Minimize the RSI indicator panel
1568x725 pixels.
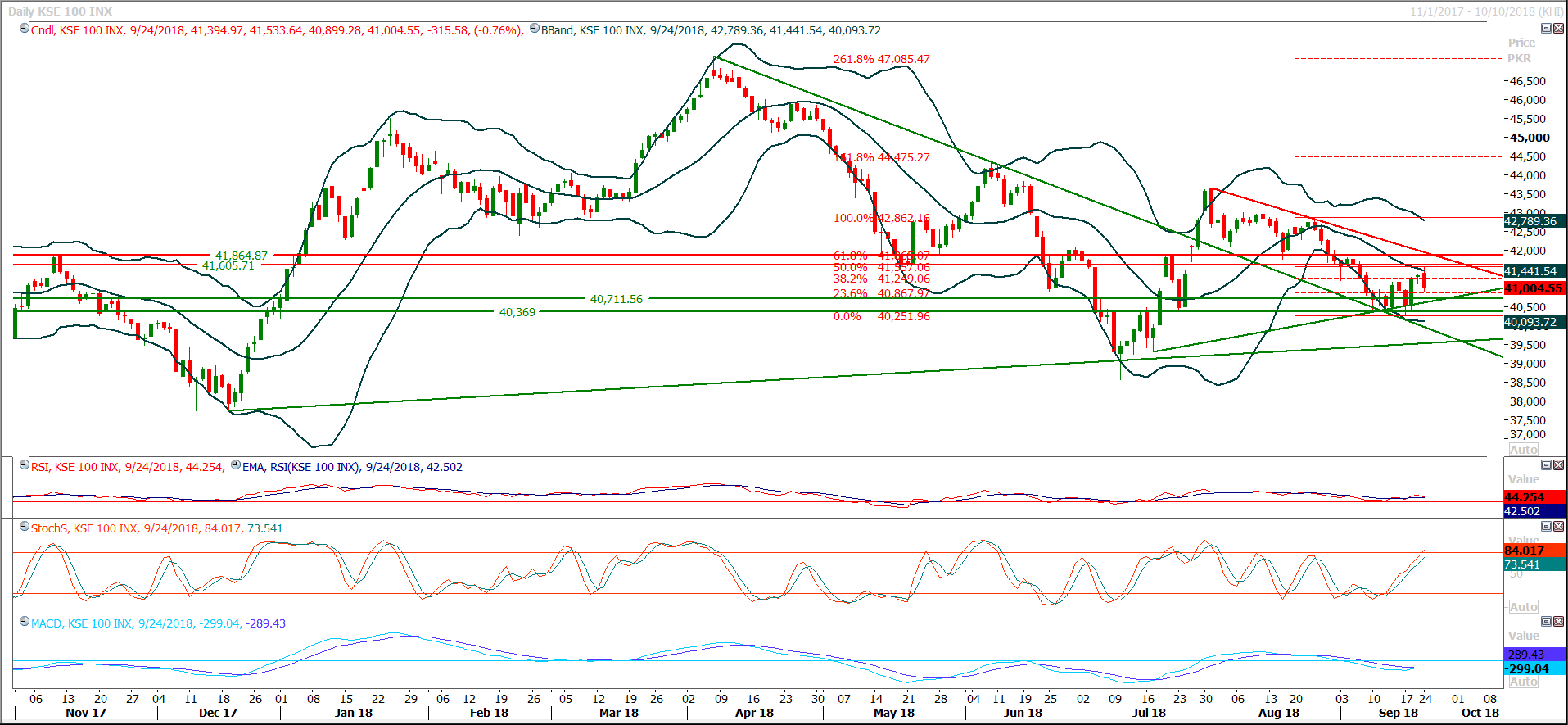(1546, 465)
